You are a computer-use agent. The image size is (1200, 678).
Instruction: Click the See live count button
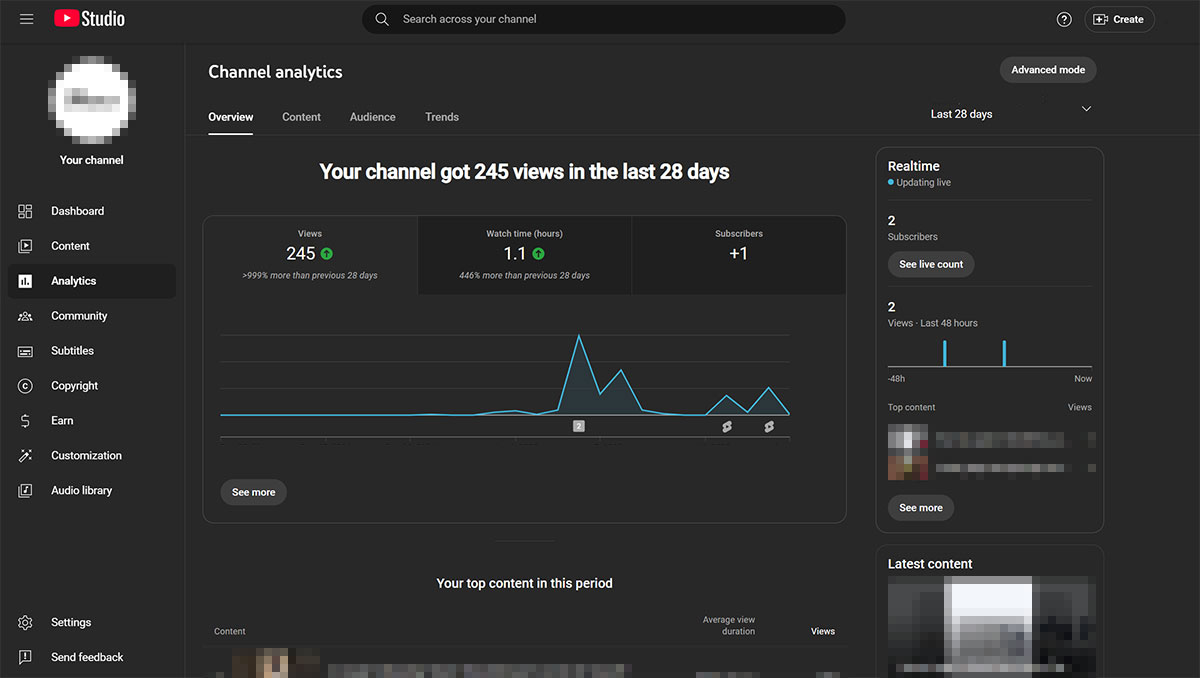coord(930,264)
